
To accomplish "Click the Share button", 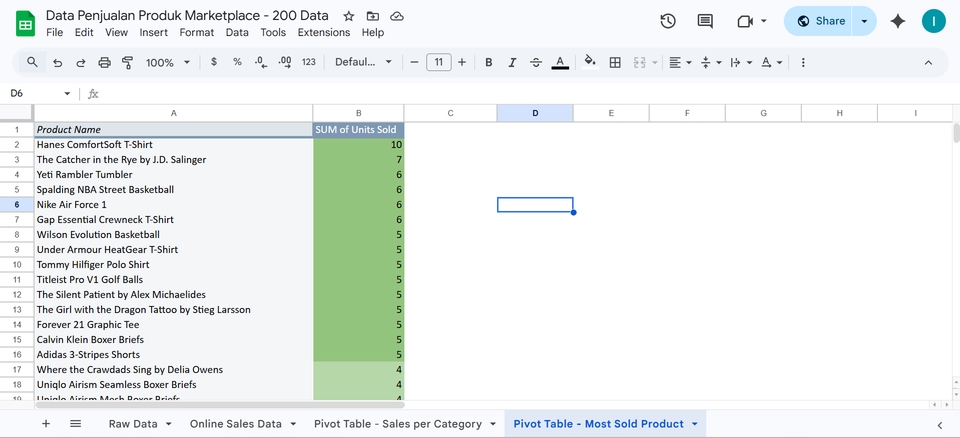I will click(820, 21).
